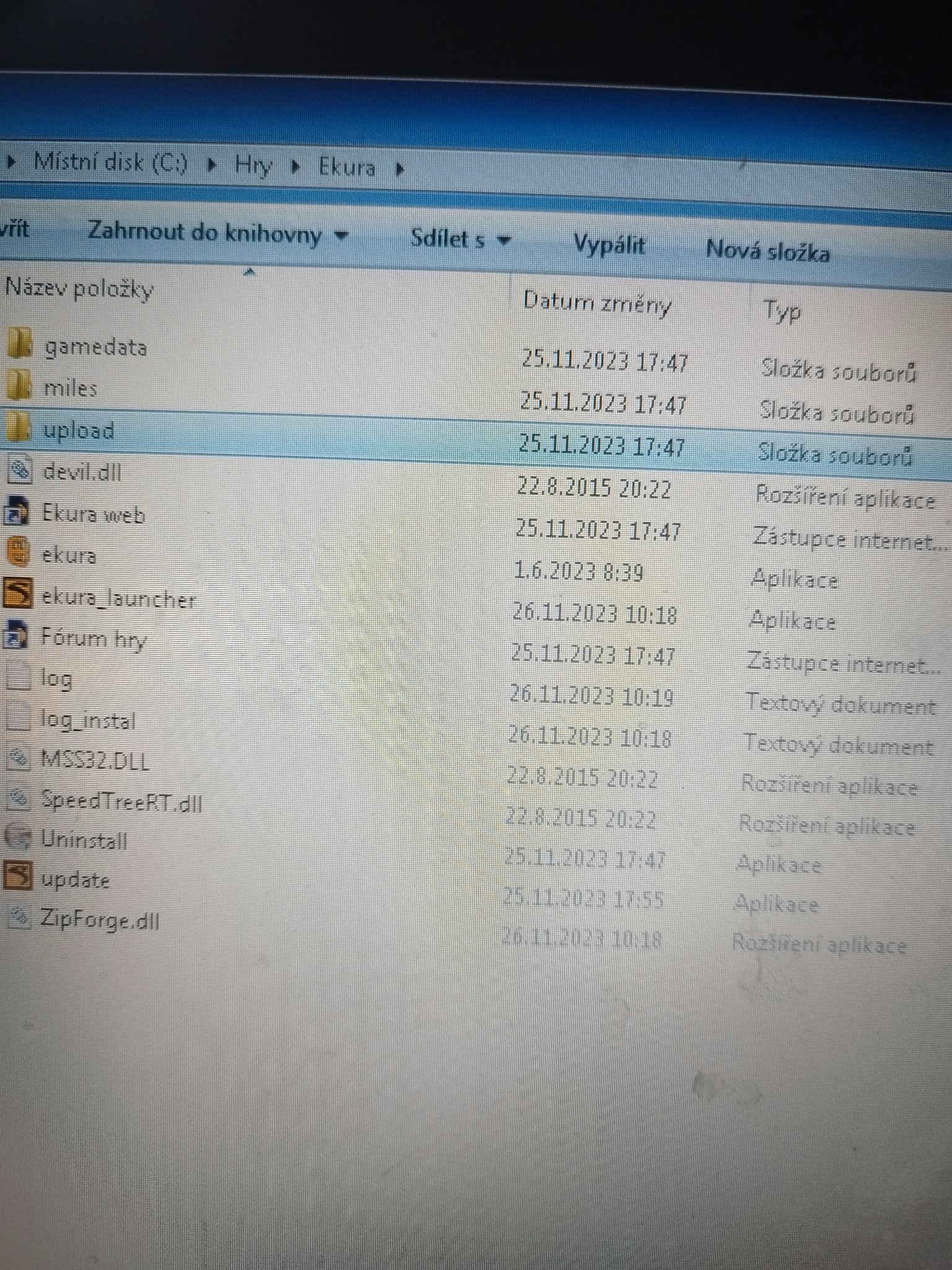Click the Ekura web shortcut icon

16,512
